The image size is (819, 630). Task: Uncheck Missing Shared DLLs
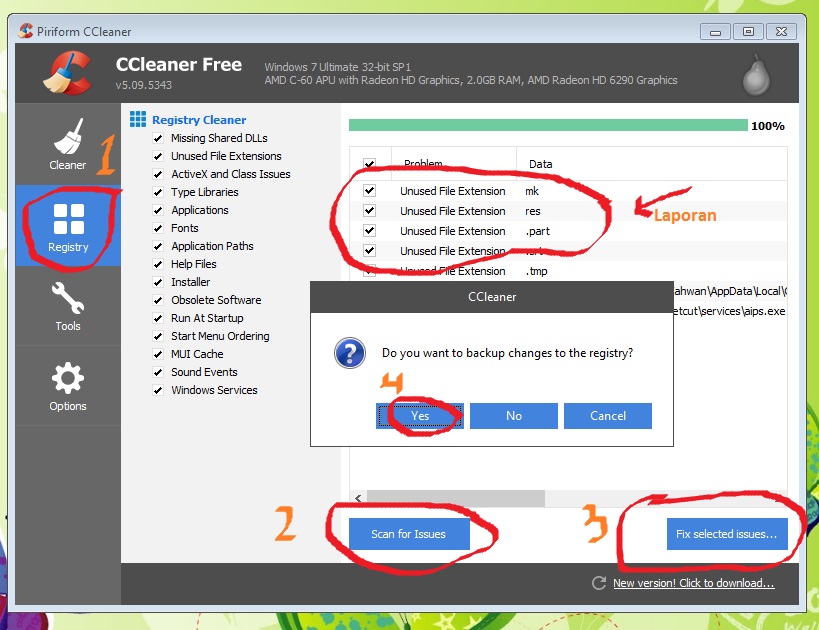pyautogui.click(x=158, y=138)
